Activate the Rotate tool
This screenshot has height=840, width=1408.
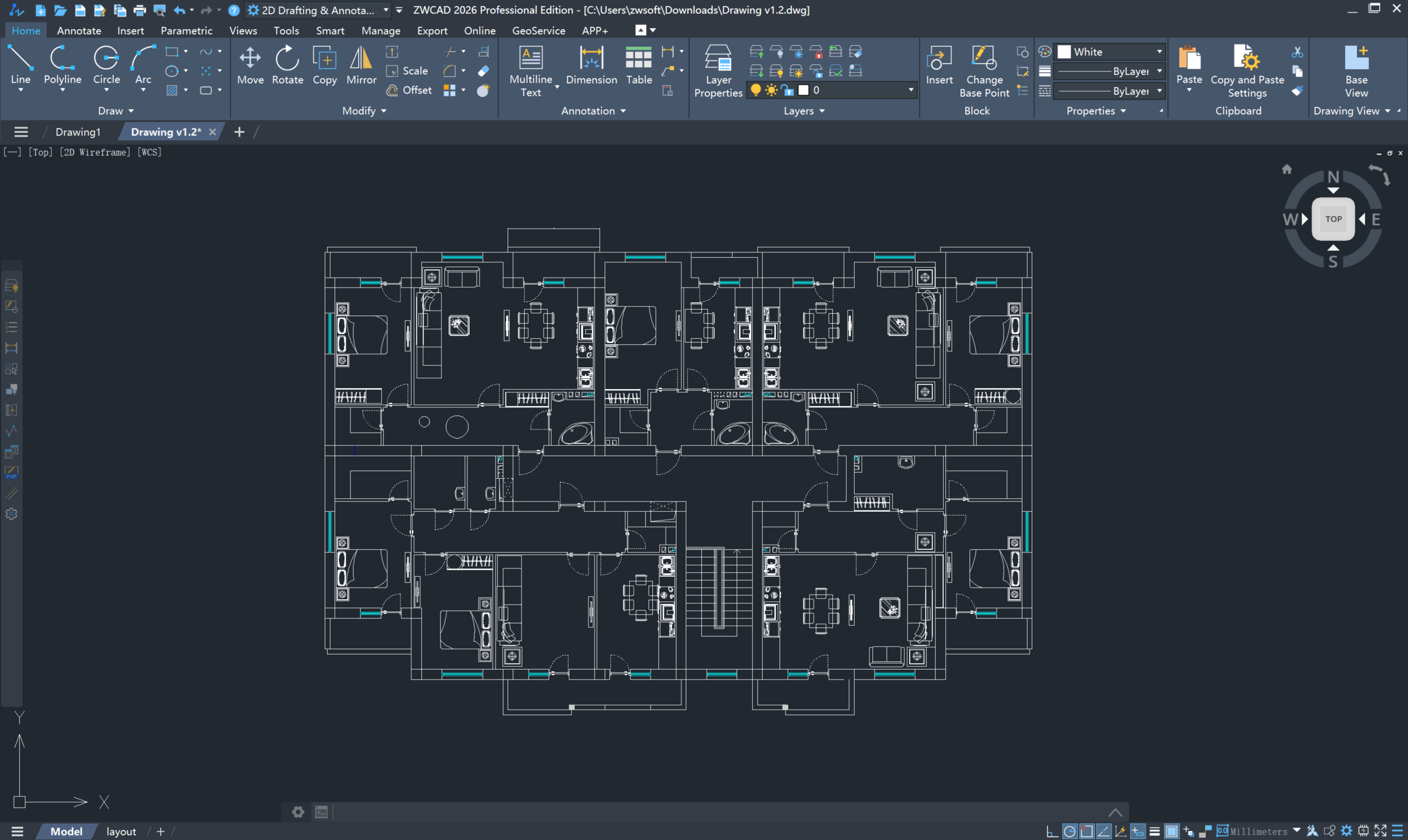pos(288,64)
